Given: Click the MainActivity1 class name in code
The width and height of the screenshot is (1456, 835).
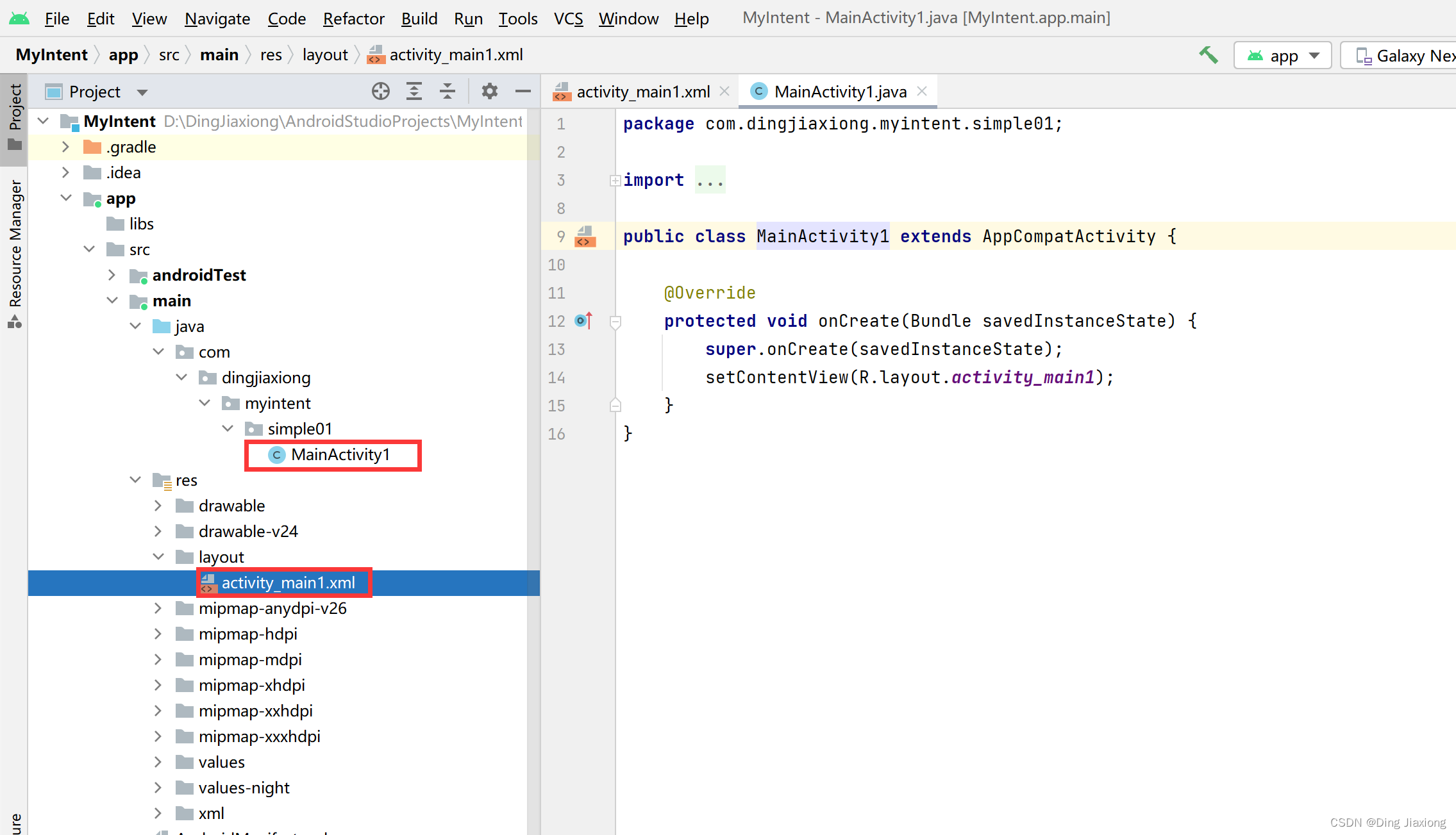Looking at the screenshot, I should click(823, 236).
